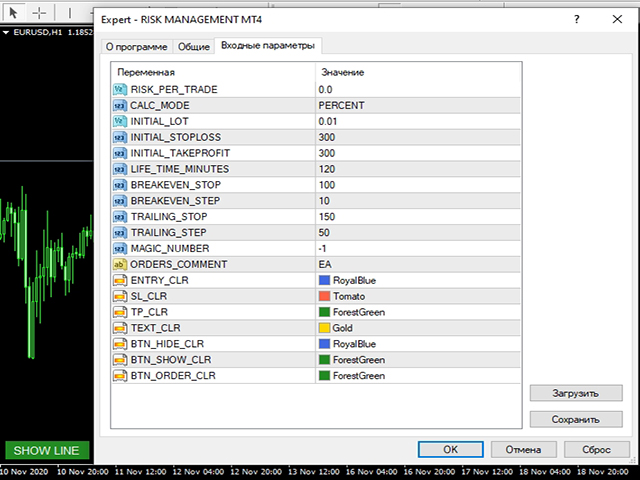The image size is (640, 480).
Task: Click the SHOW LINE chart button
Action: [47, 450]
